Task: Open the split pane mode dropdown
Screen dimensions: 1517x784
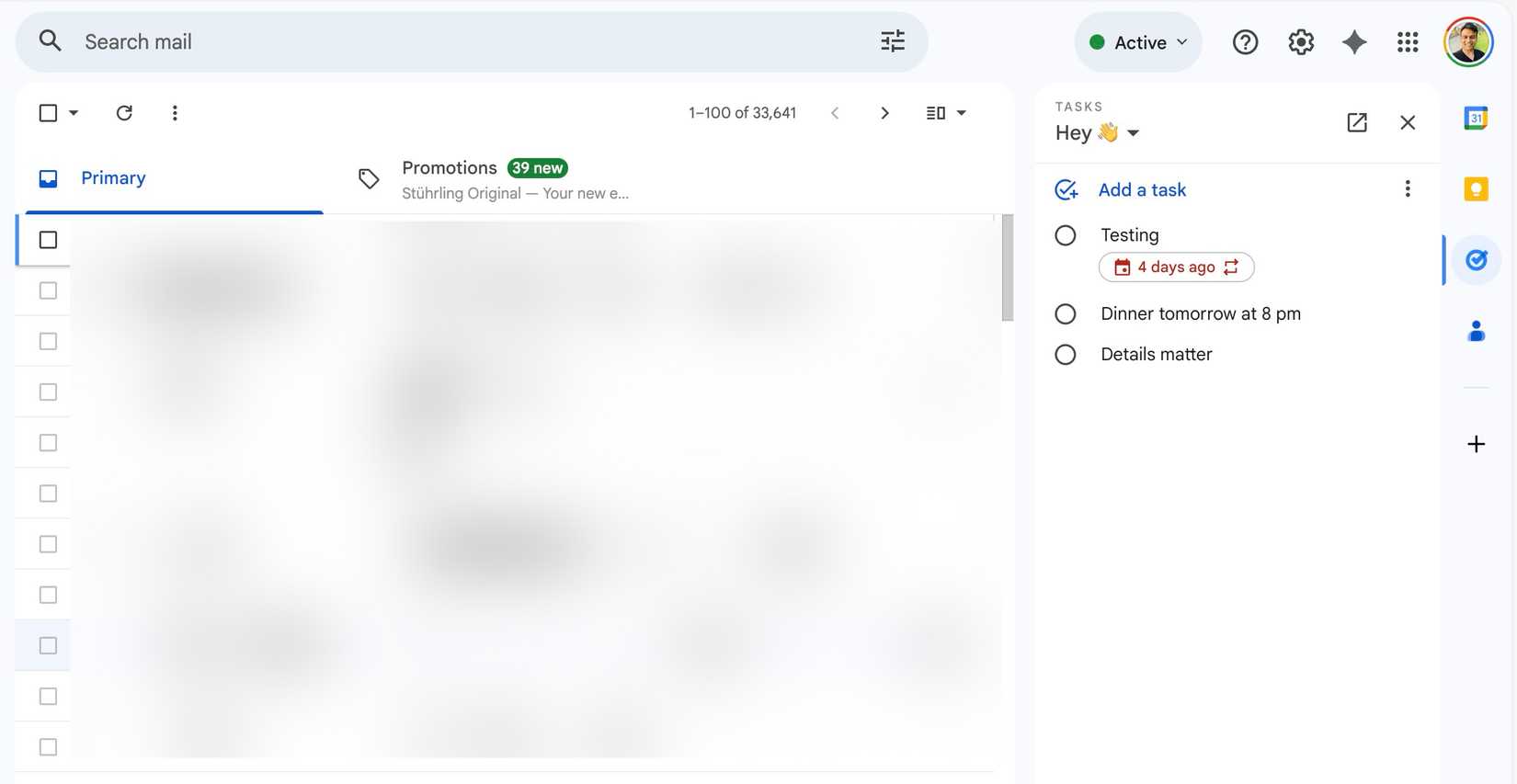Action: (x=962, y=113)
